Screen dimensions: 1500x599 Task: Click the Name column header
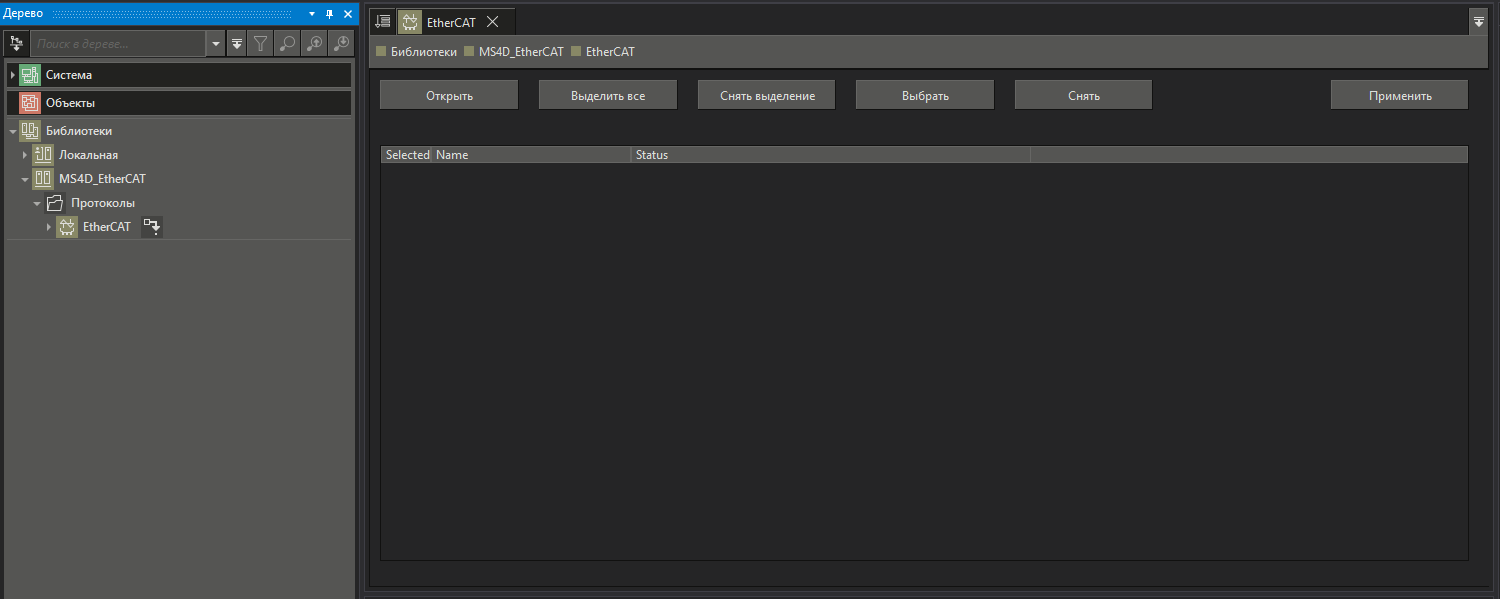point(532,155)
